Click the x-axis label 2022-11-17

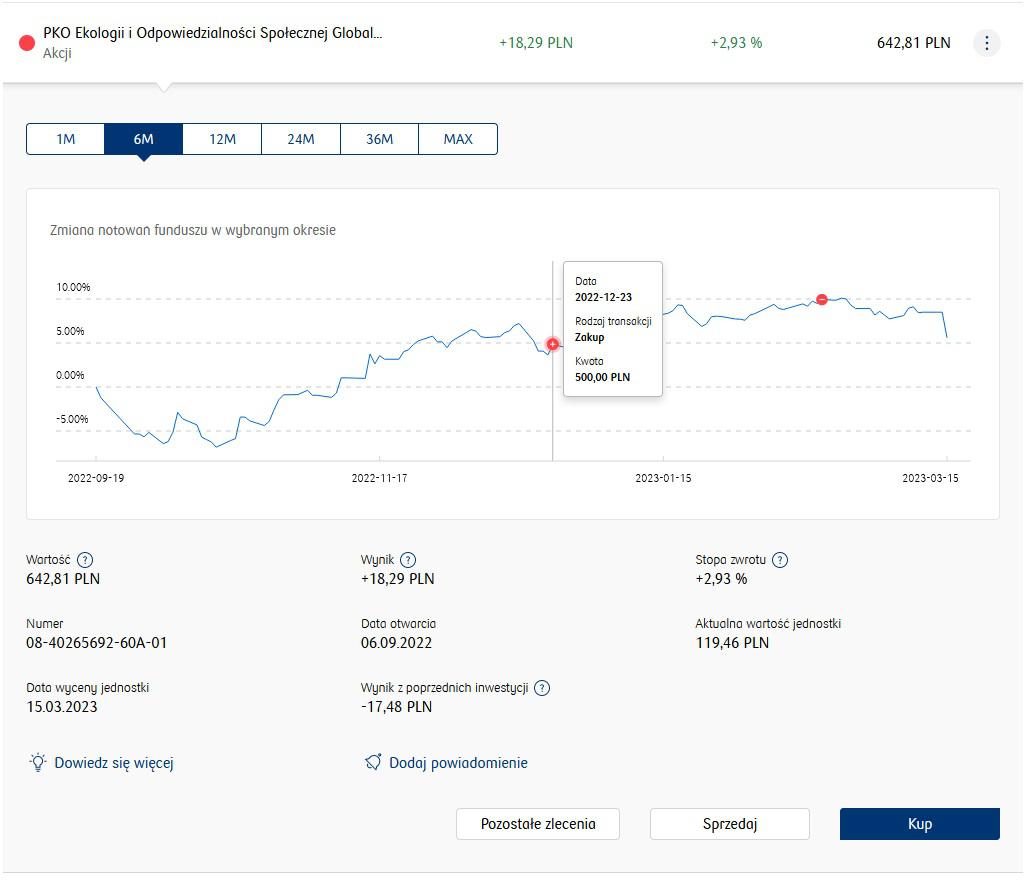[x=379, y=478]
